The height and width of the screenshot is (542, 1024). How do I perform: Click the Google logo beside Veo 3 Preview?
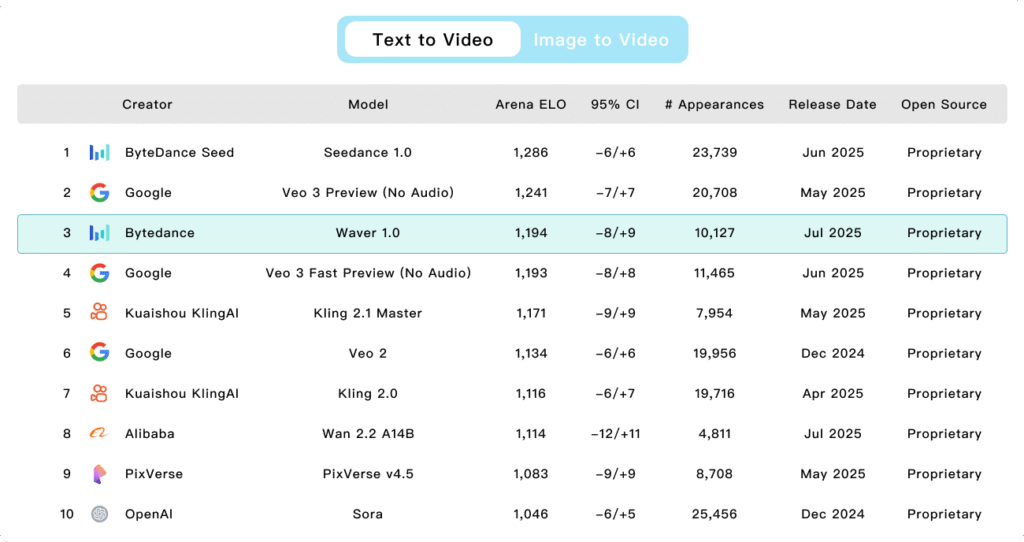[x=99, y=193]
